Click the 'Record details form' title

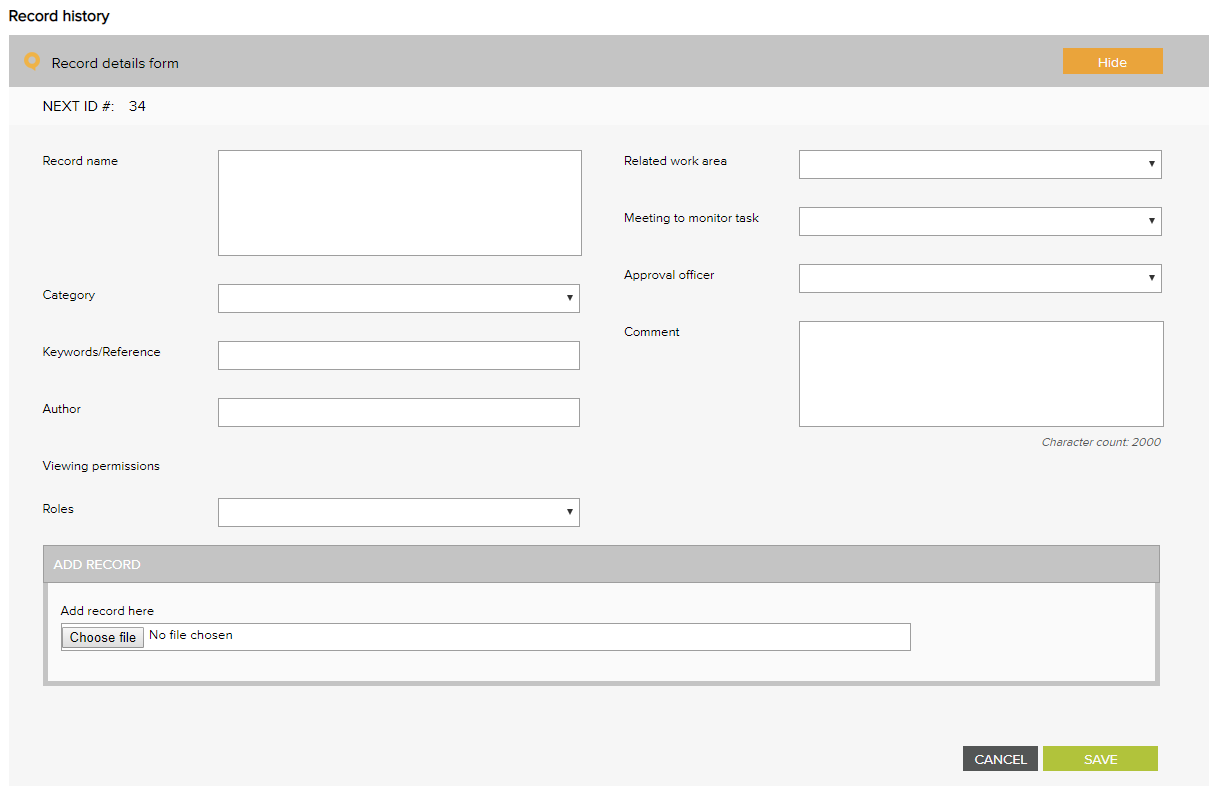click(115, 63)
